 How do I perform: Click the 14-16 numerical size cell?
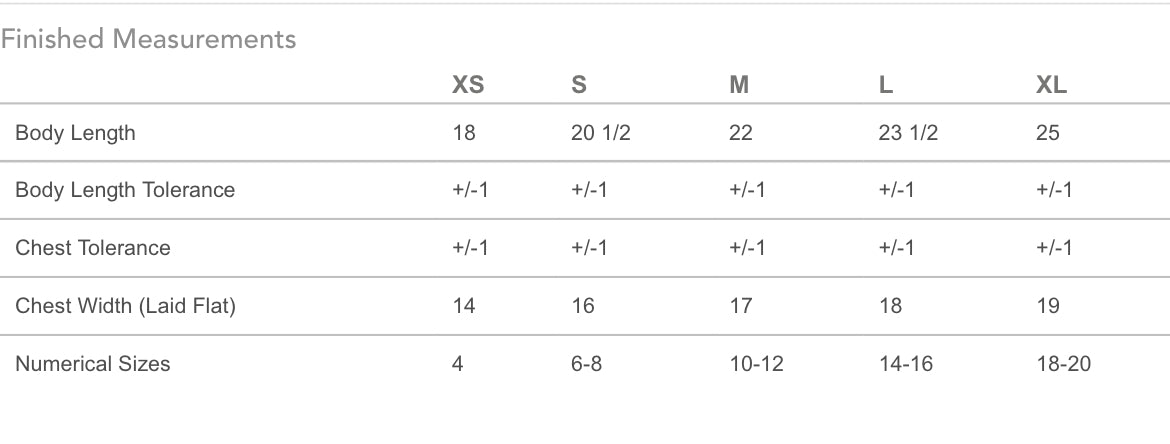click(x=906, y=364)
